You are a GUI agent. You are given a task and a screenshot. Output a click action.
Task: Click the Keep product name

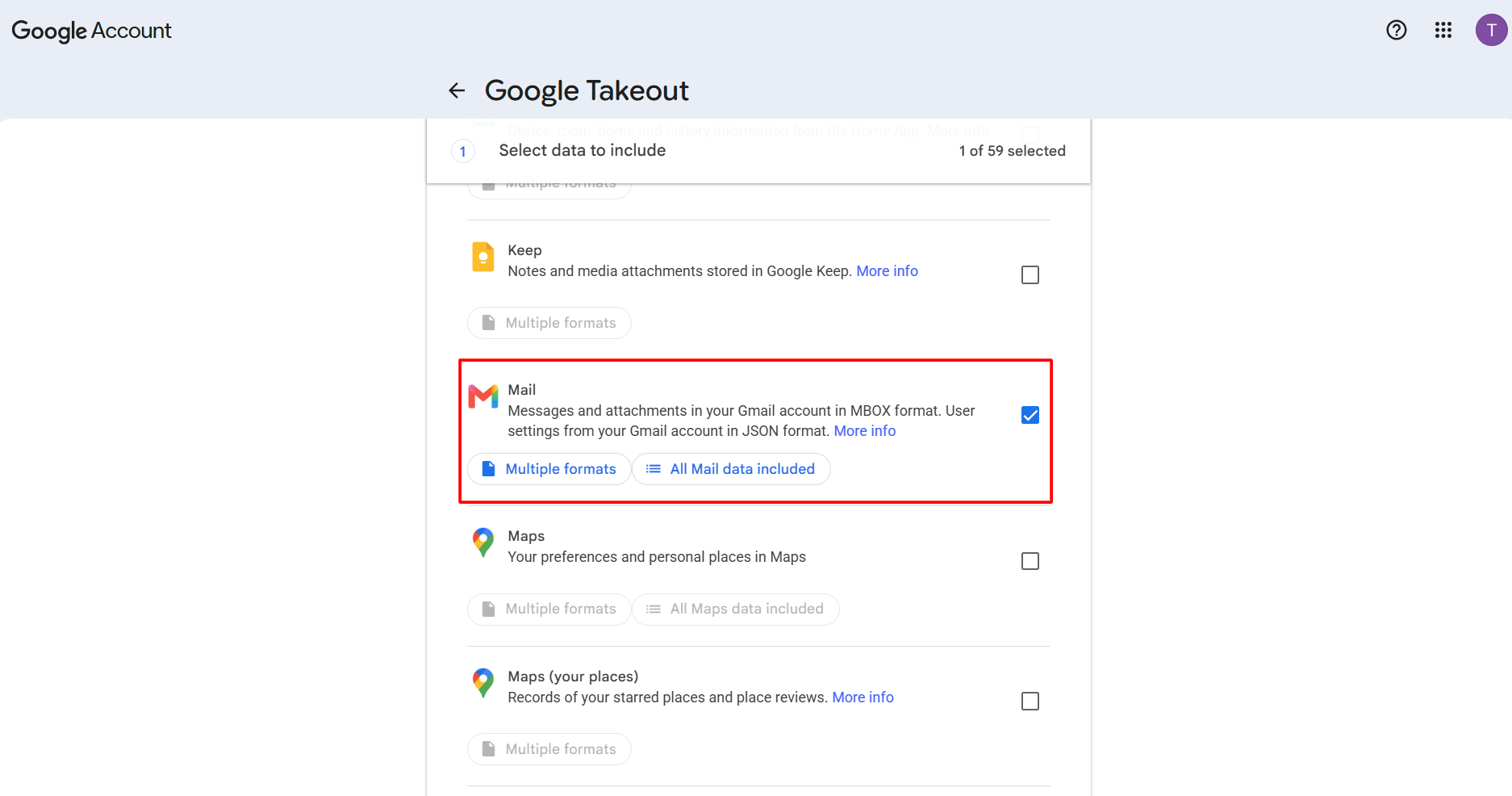click(524, 250)
